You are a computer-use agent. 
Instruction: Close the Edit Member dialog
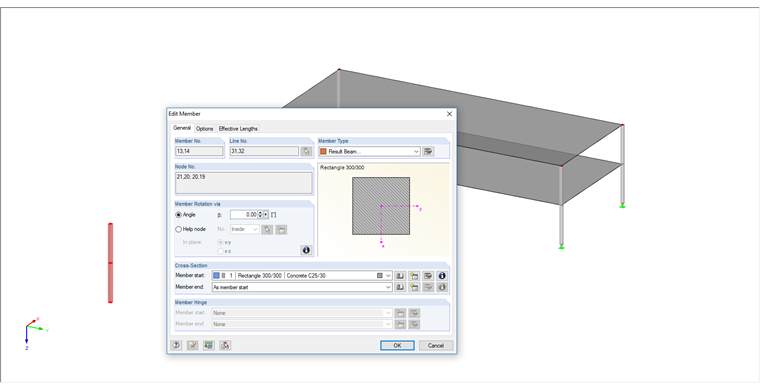449,114
